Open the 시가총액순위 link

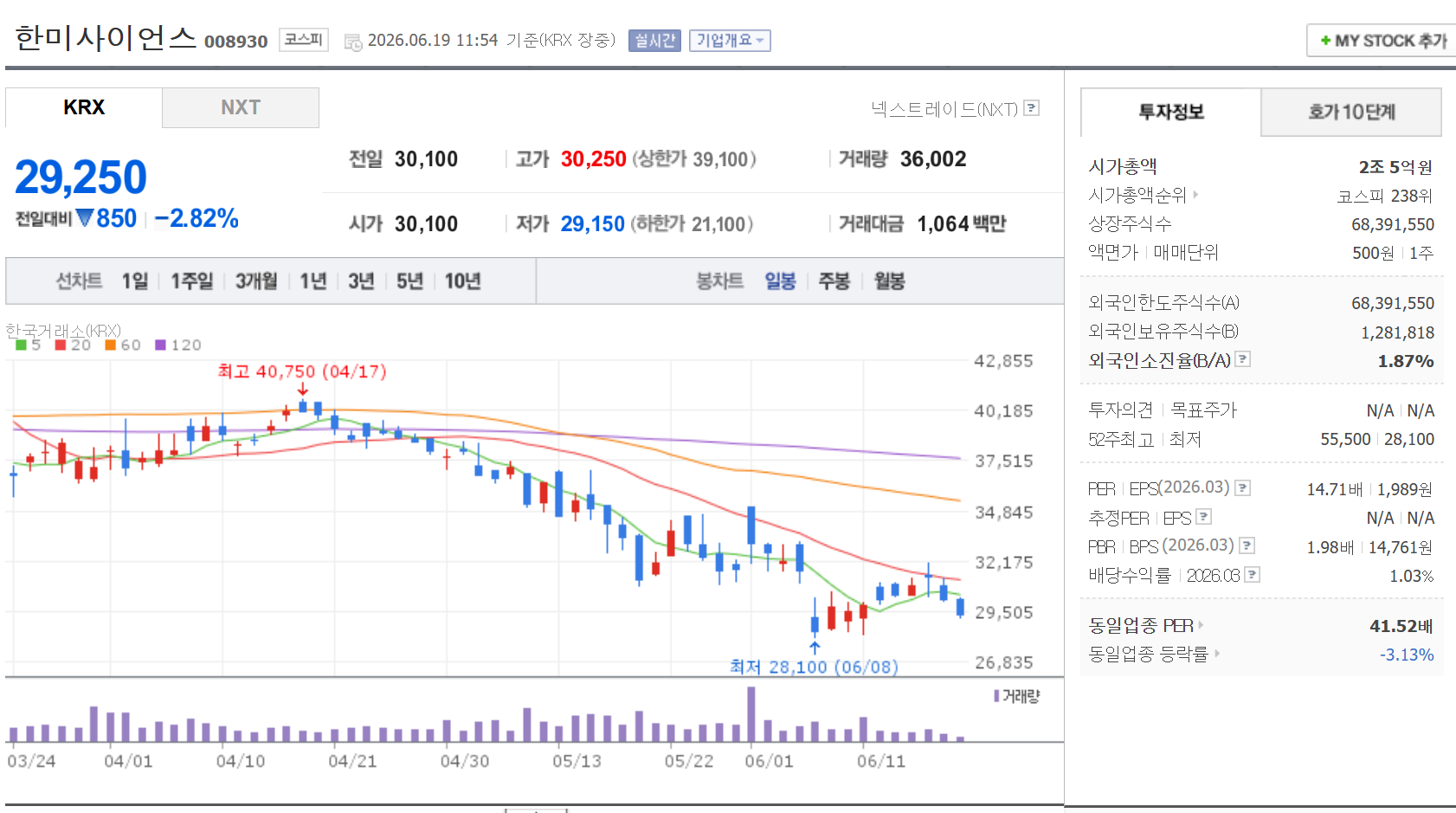pos(1137,196)
